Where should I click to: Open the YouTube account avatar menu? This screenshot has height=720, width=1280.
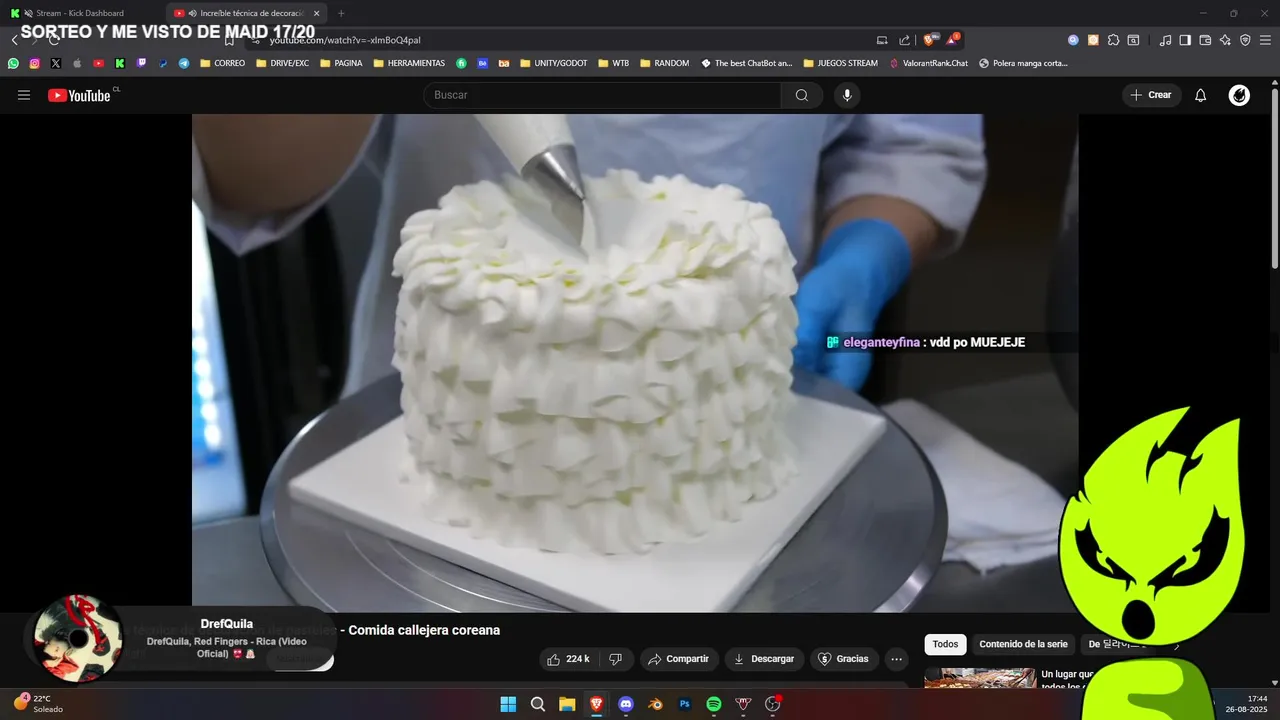point(1239,95)
